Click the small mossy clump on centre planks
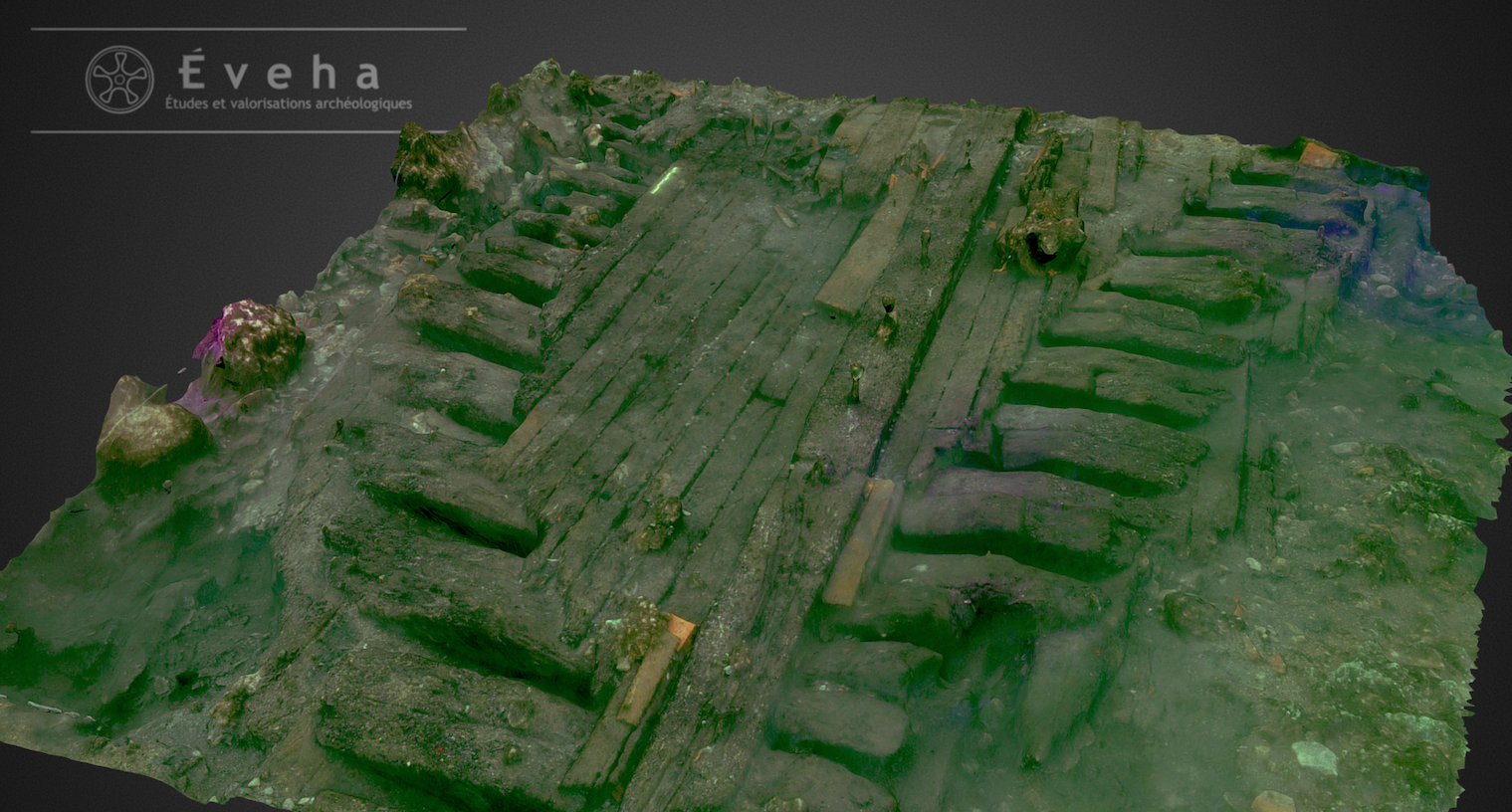Screen dimensions: 1512x812 tap(660, 520)
